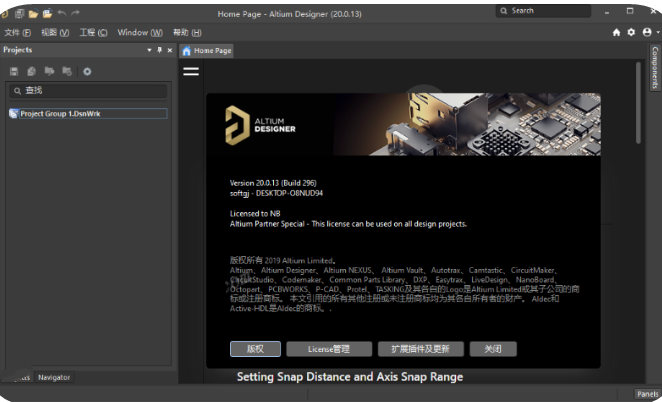Viewport: 662px width, 402px height.
Task: Click the save all documents icon in title bar
Action: [x=19, y=14]
